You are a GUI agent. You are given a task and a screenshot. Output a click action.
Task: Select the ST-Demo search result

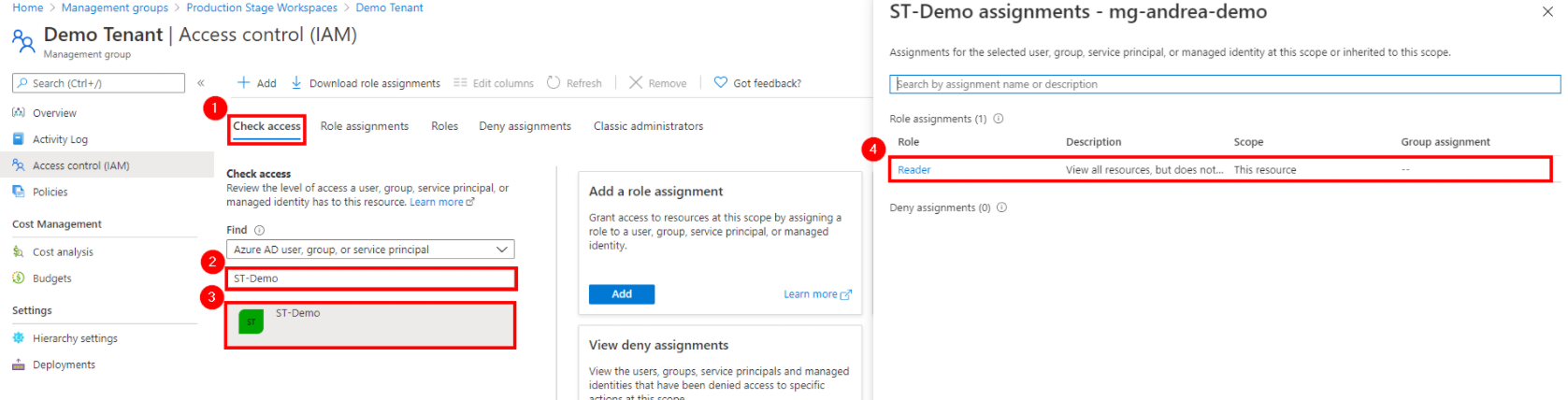370,325
